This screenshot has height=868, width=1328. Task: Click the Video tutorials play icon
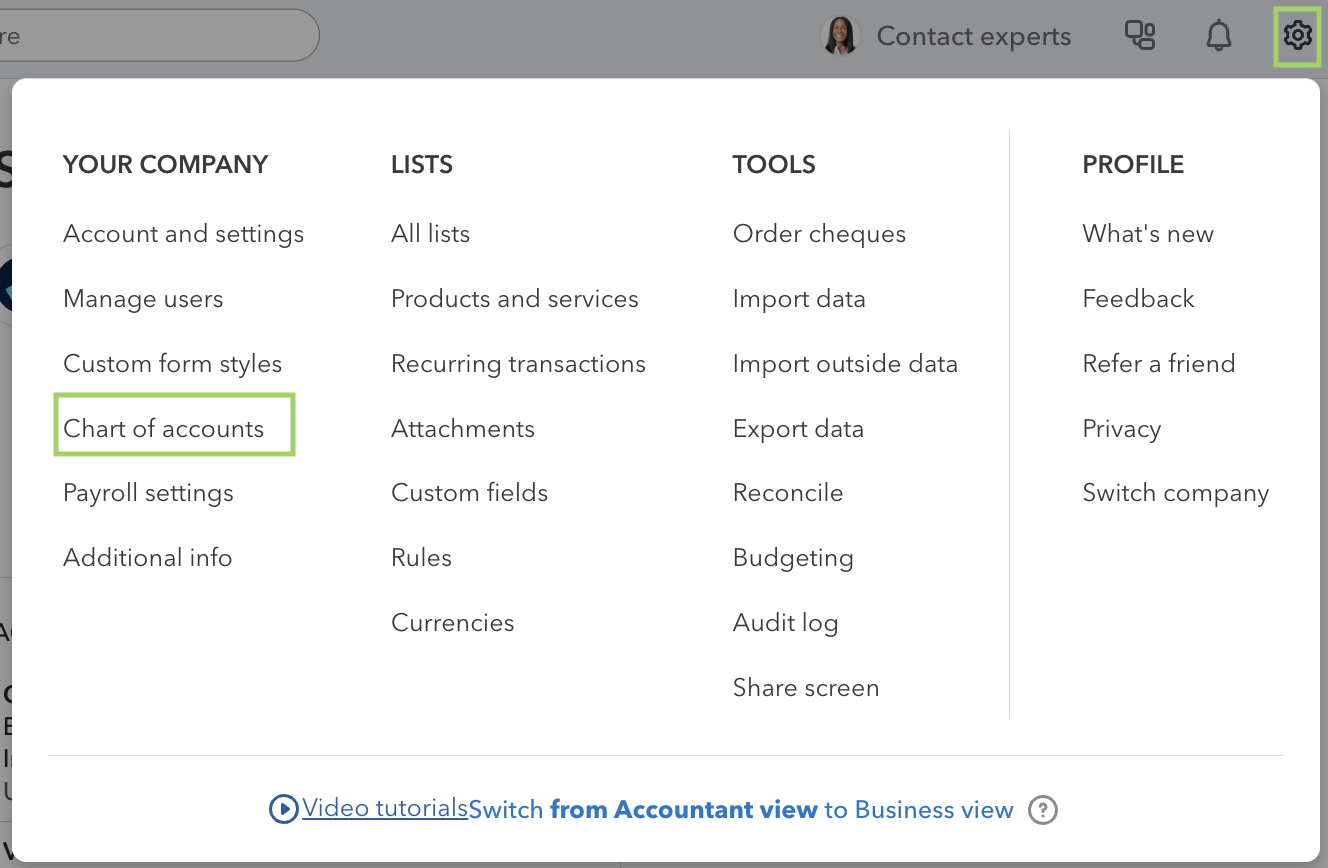[x=284, y=809]
